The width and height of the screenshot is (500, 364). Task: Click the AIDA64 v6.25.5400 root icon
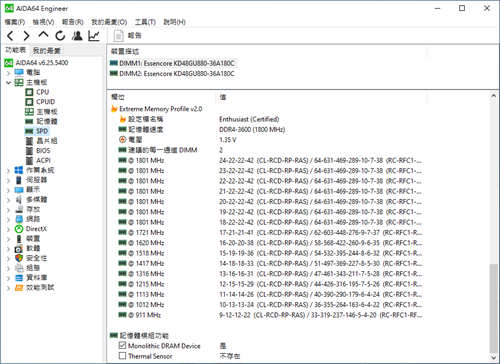point(9,63)
